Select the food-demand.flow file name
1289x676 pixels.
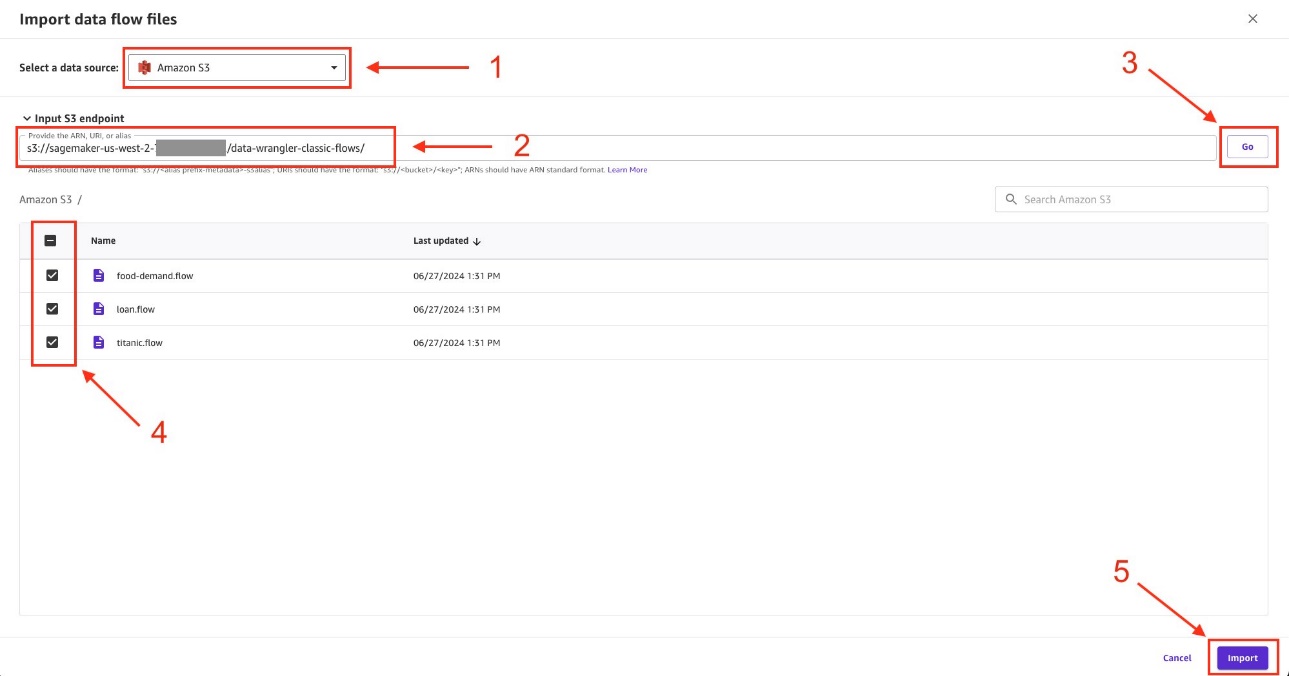(155, 276)
